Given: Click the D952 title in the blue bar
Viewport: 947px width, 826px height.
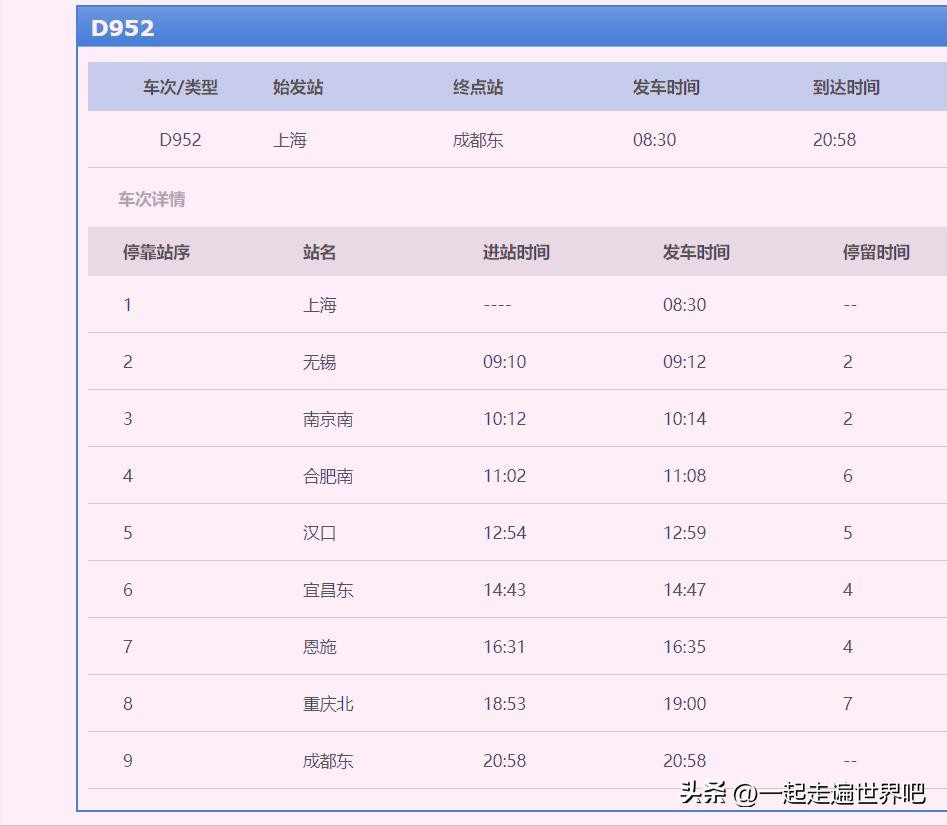Looking at the screenshot, I should 123,28.
